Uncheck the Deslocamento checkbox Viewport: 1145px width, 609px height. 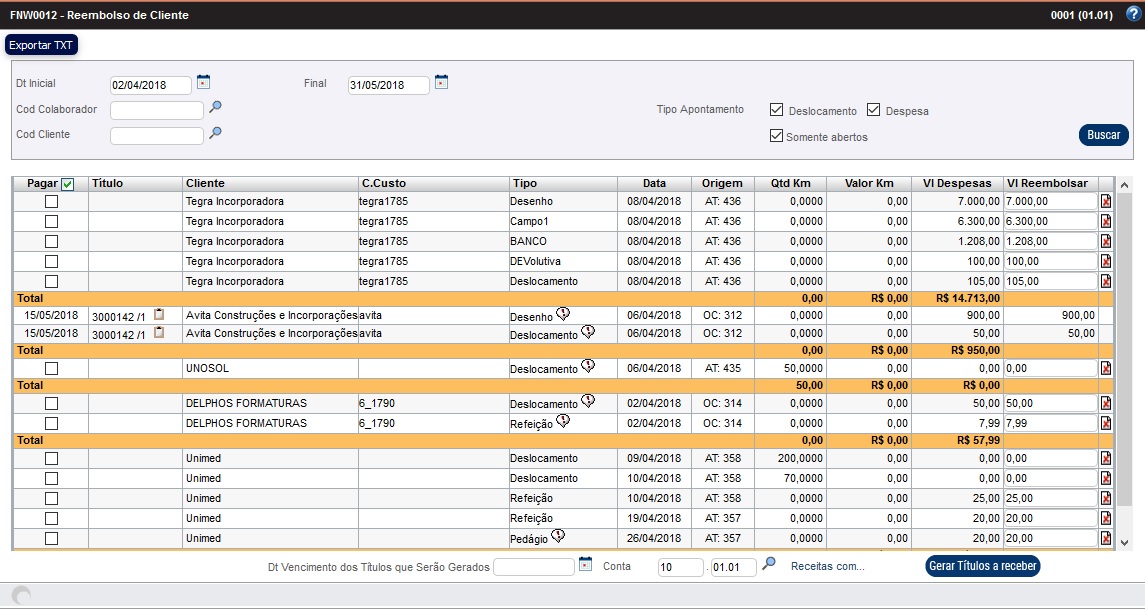coord(776,110)
